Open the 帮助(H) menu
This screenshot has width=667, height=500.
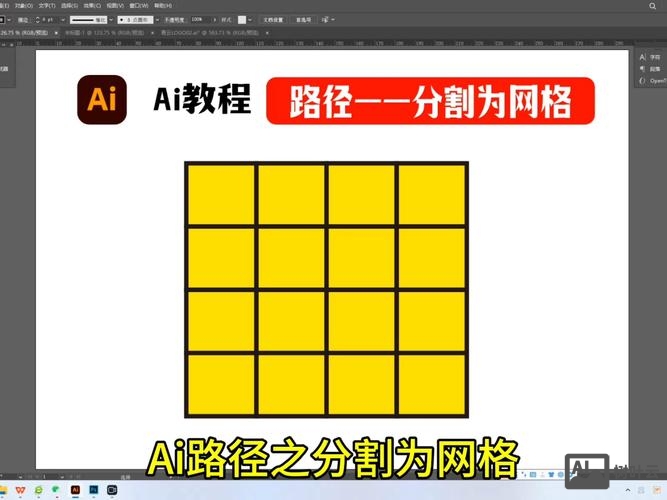pyautogui.click(x=163, y=6)
